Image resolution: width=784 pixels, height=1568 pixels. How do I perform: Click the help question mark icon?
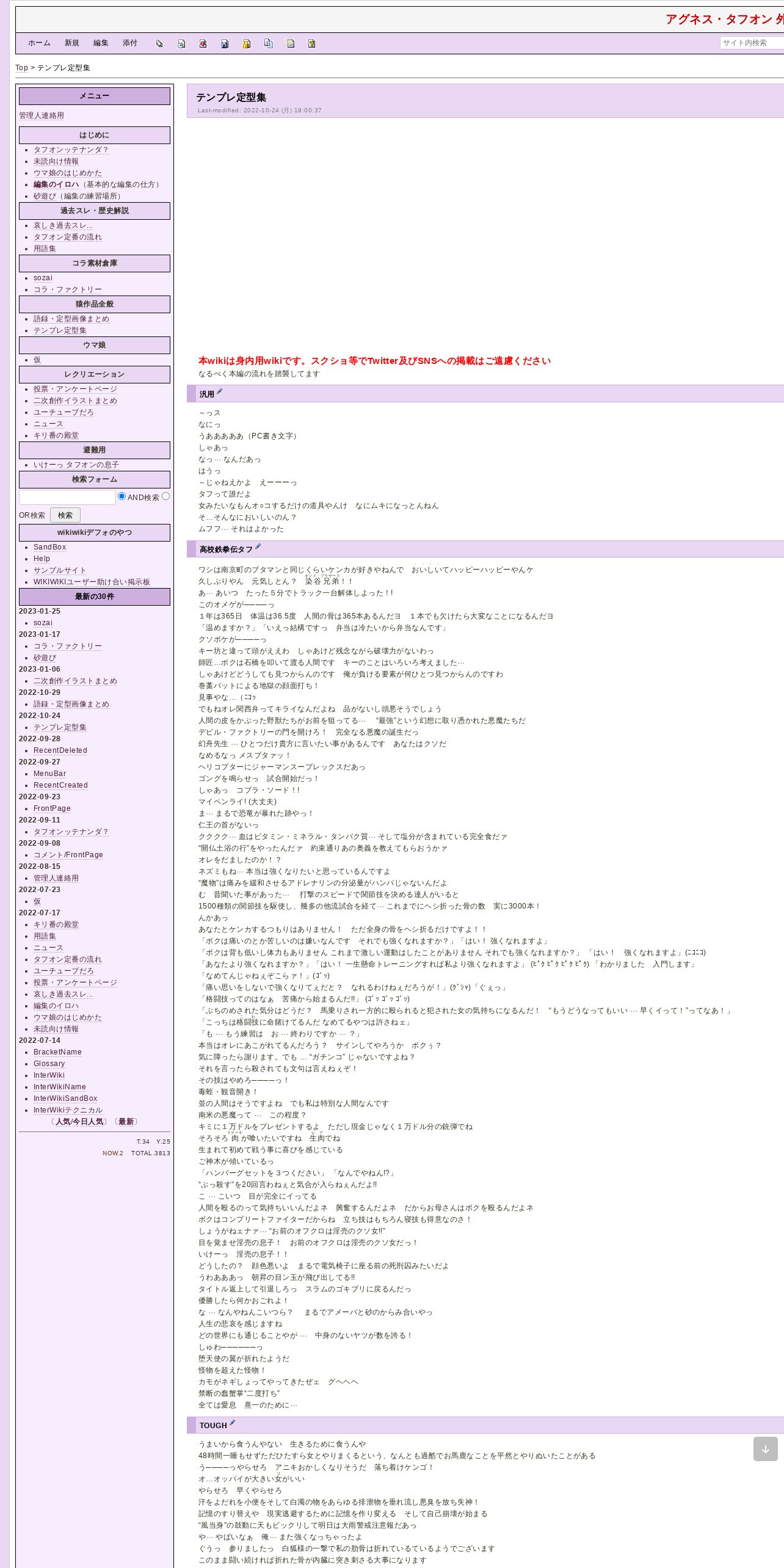[x=311, y=43]
